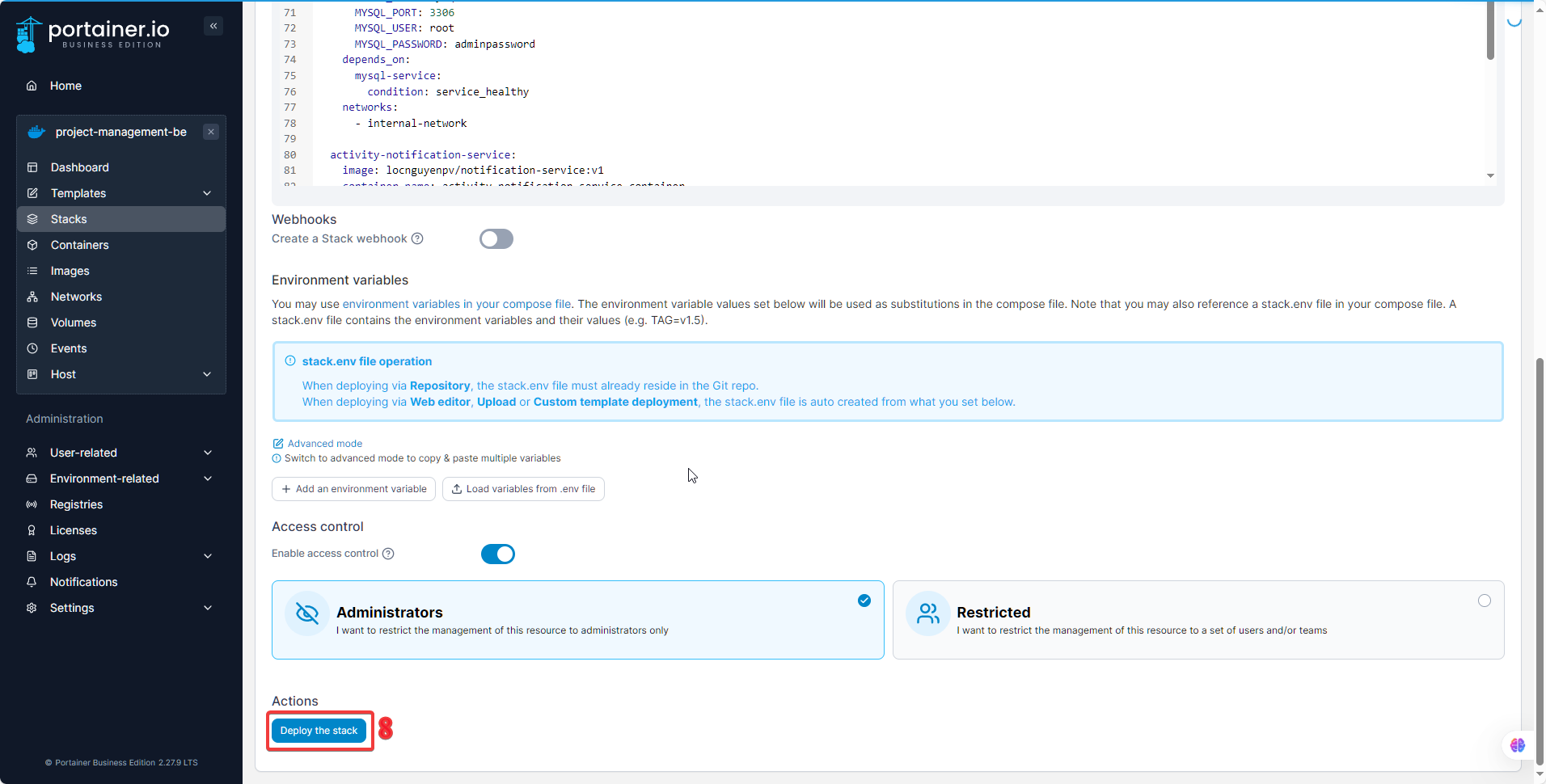1546x784 pixels.
Task: Select the Restricted access radio button
Action: [x=1485, y=601]
